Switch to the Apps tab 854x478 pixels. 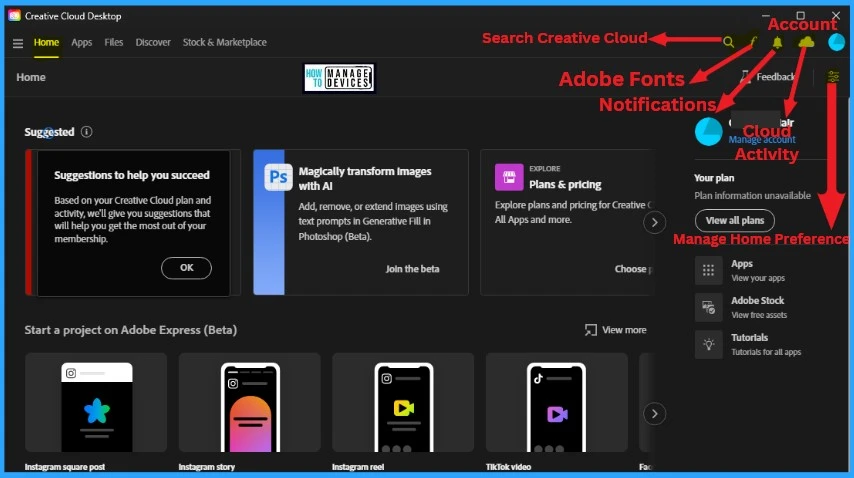[82, 42]
